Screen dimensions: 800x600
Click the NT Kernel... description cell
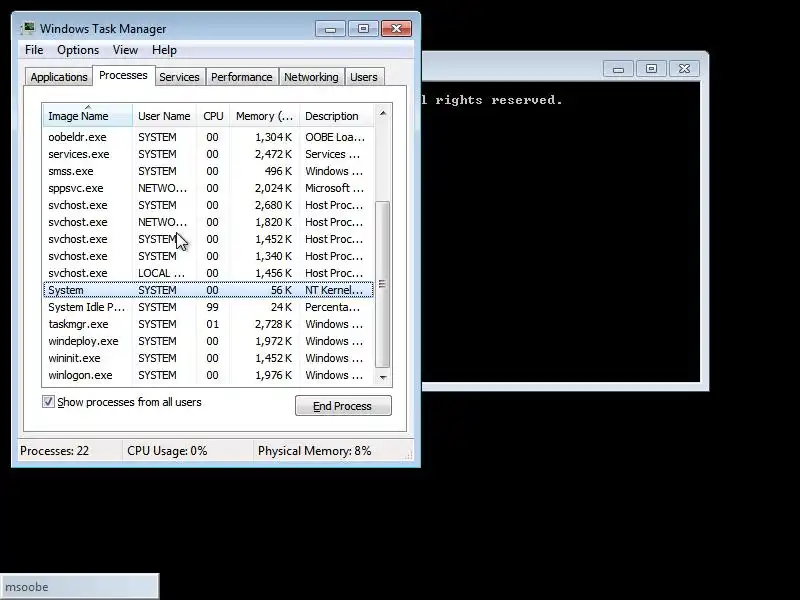[x=334, y=290]
